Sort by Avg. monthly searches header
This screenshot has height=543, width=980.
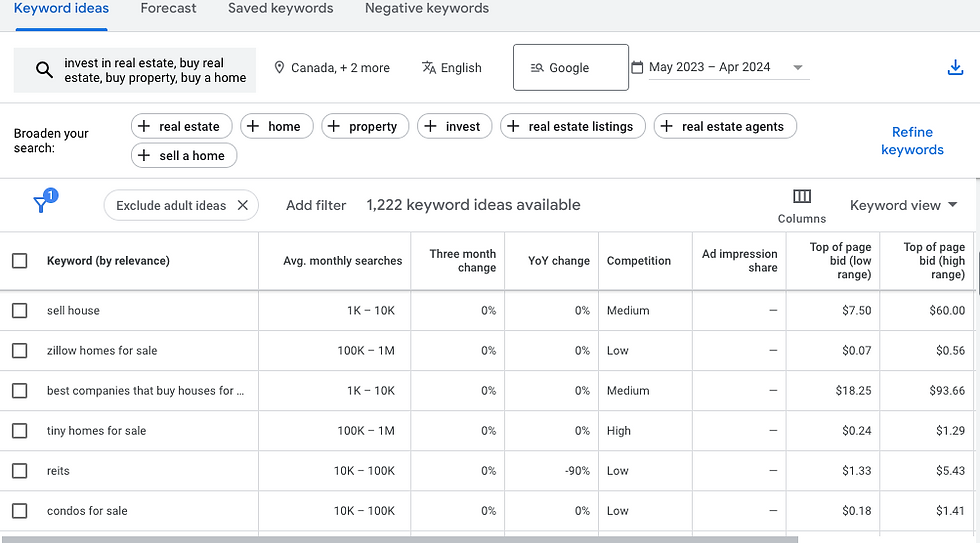click(x=342, y=261)
